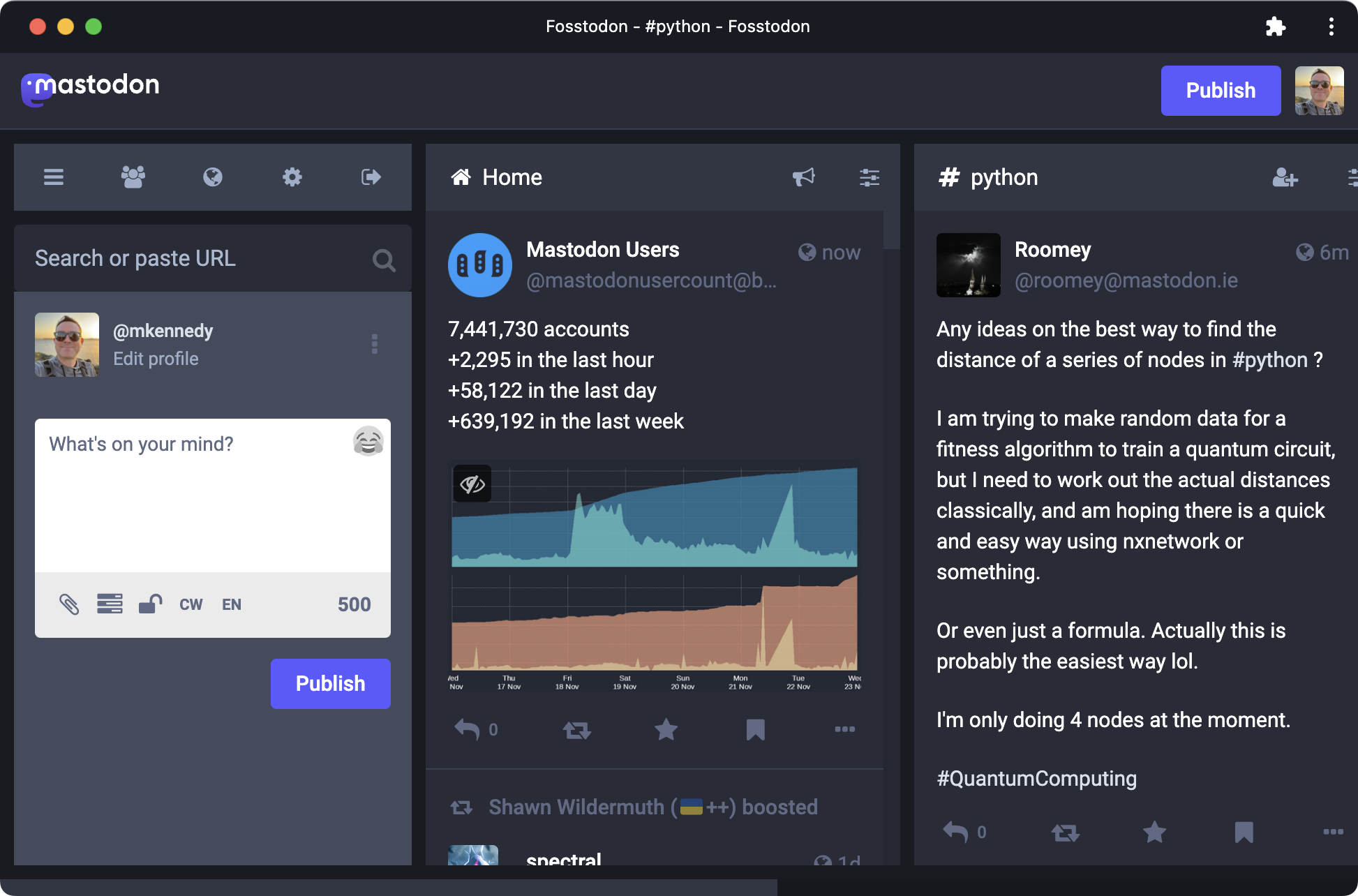Reply to the Mastodon Users post

pyautogui.click(x=468, y=730)
